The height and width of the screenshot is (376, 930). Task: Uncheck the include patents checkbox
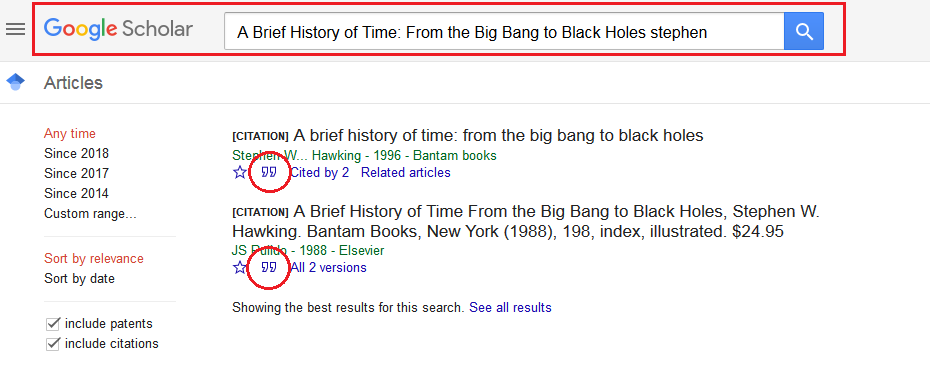(53, 324)
